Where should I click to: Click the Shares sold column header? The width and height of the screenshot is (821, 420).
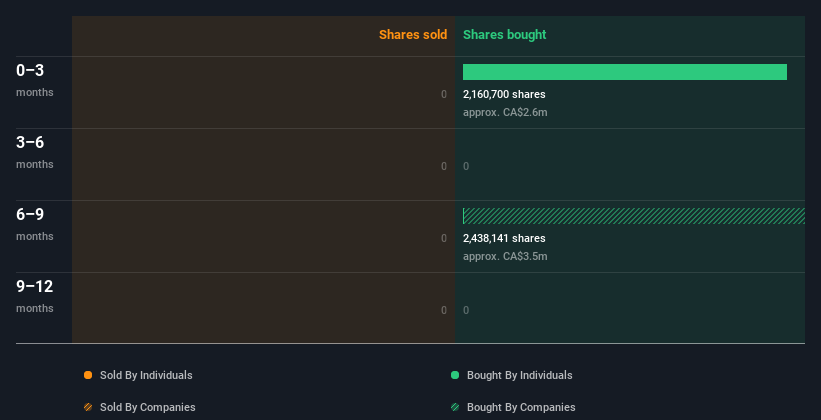point(413,35)
